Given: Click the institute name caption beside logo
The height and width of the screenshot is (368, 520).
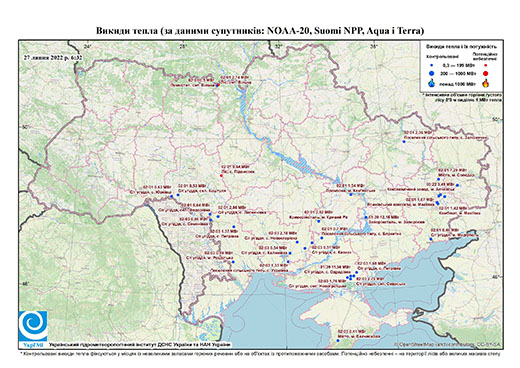Looking at the screenshot, I should (140, 344).
